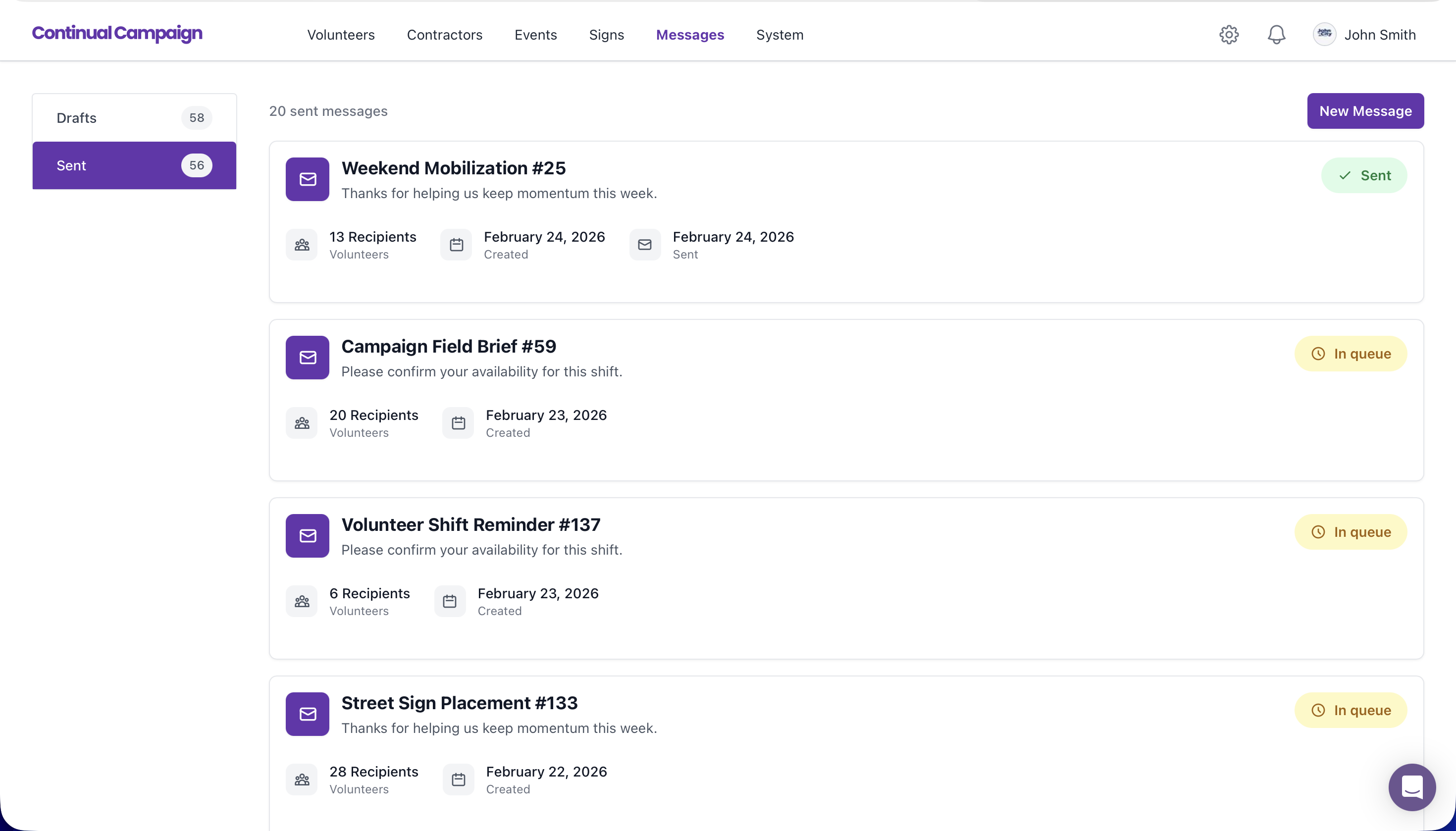This screenshot has height=831, width=1456.
Task: Click the 13 Recipients people icon
Action: point(302,245)
